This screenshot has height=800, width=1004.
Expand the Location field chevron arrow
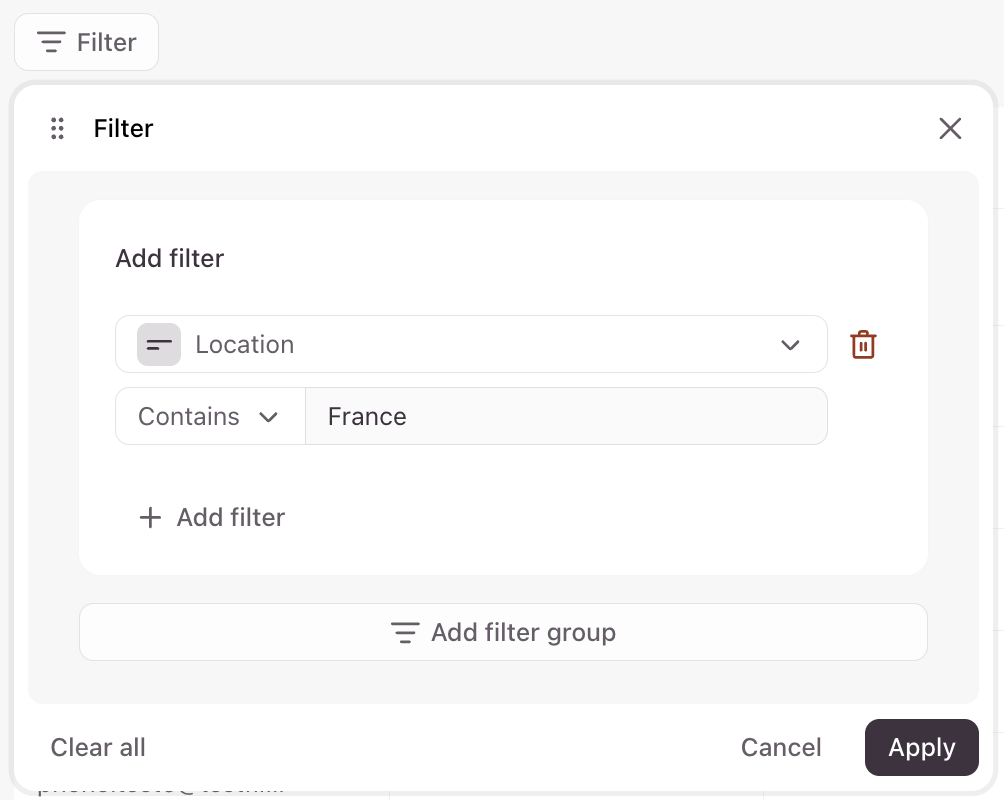790,345
